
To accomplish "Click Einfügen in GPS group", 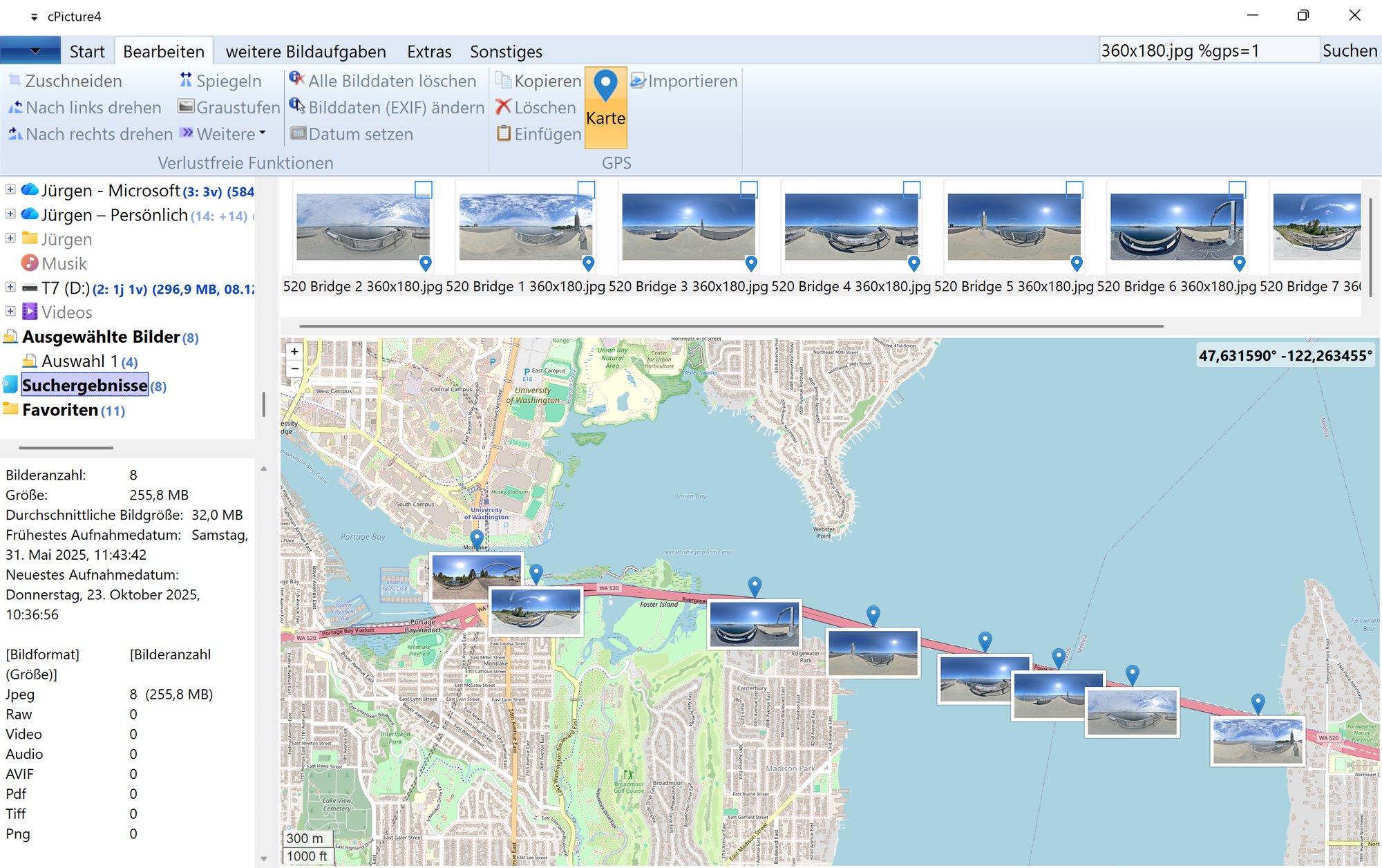I will pyautogui.click(x=538, y=134).
